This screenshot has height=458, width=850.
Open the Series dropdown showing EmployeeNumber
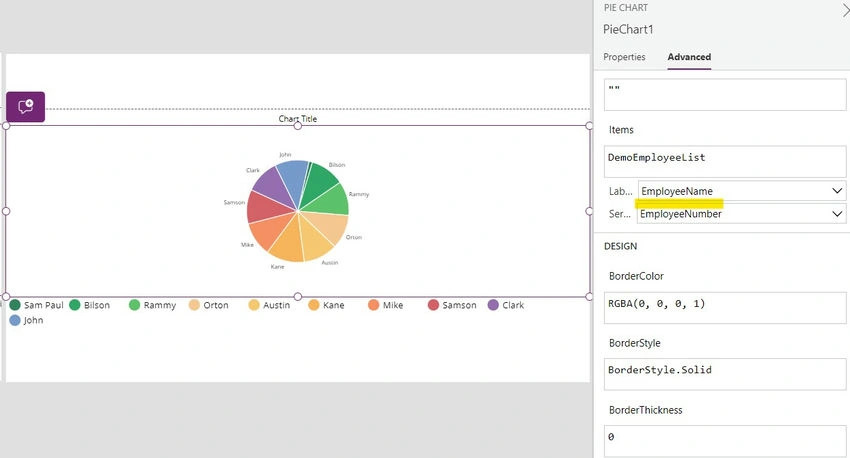coord(741,214)
